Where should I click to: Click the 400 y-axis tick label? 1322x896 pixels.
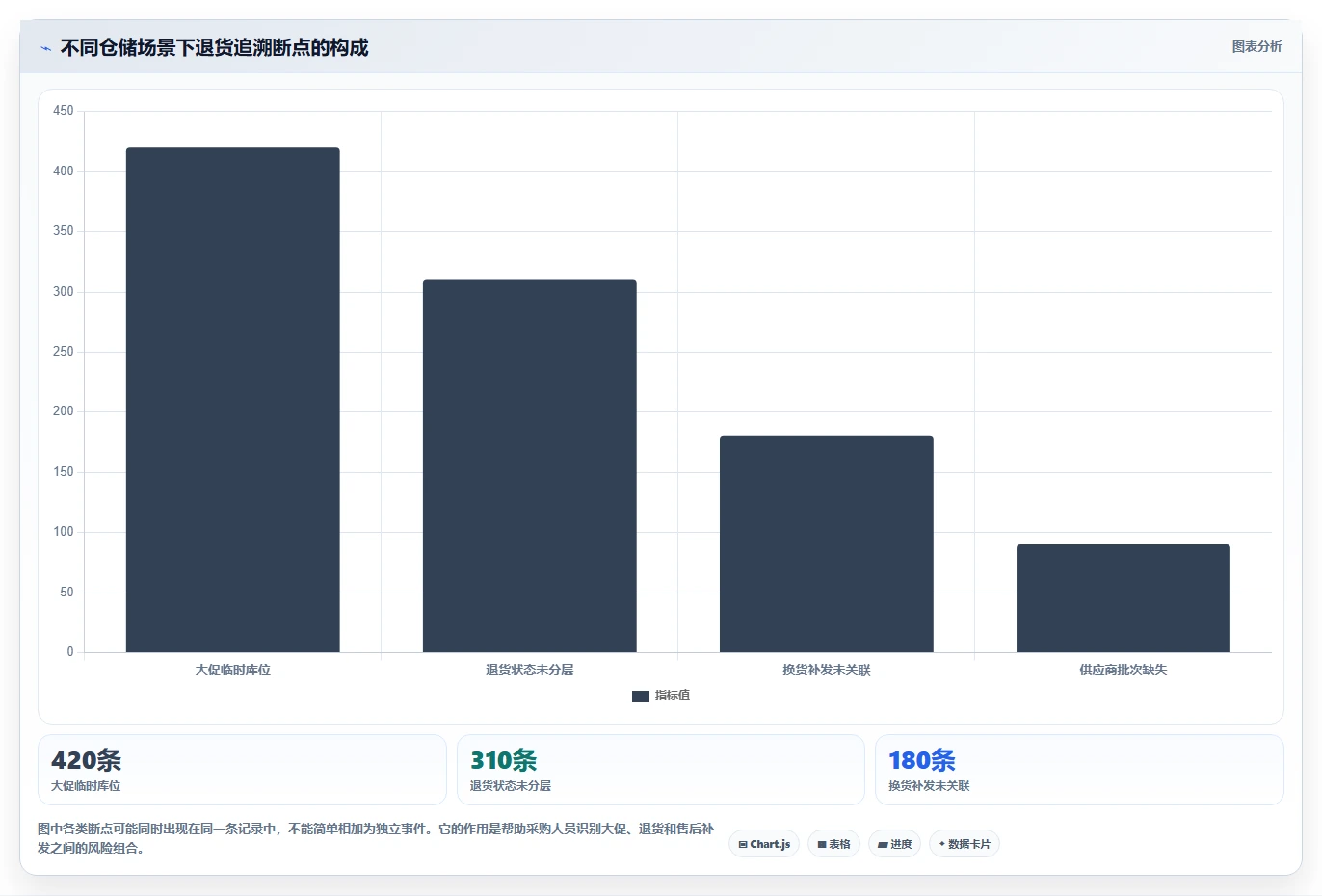[x=64, y=171]
